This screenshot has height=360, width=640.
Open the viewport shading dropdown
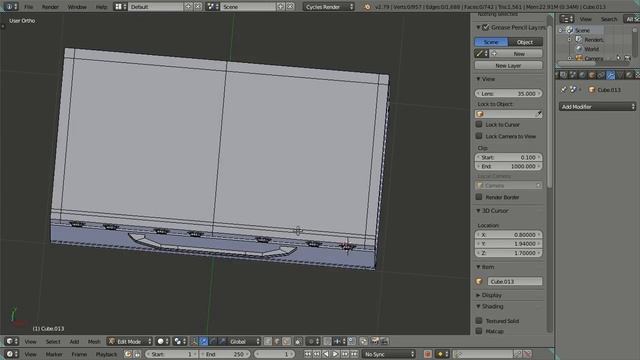[163, 341]
